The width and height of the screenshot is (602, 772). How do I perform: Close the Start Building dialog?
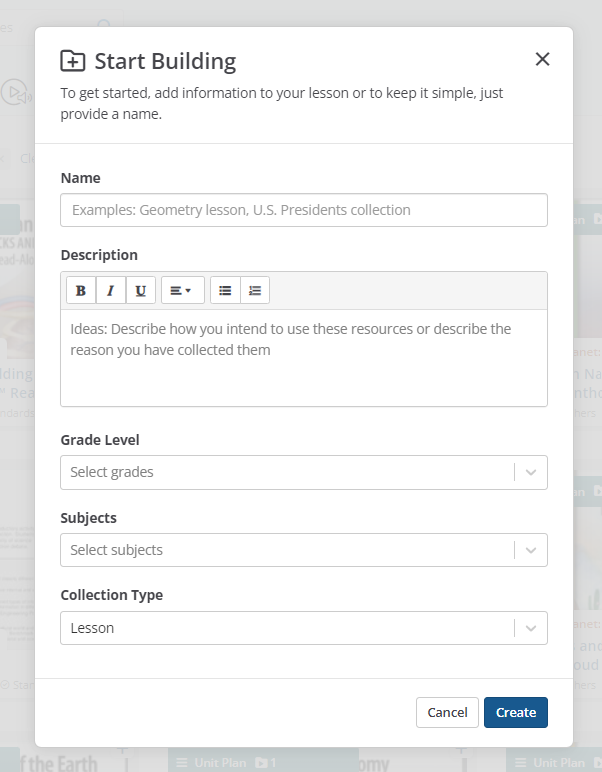pyautogui.click(x=542, y=59)
